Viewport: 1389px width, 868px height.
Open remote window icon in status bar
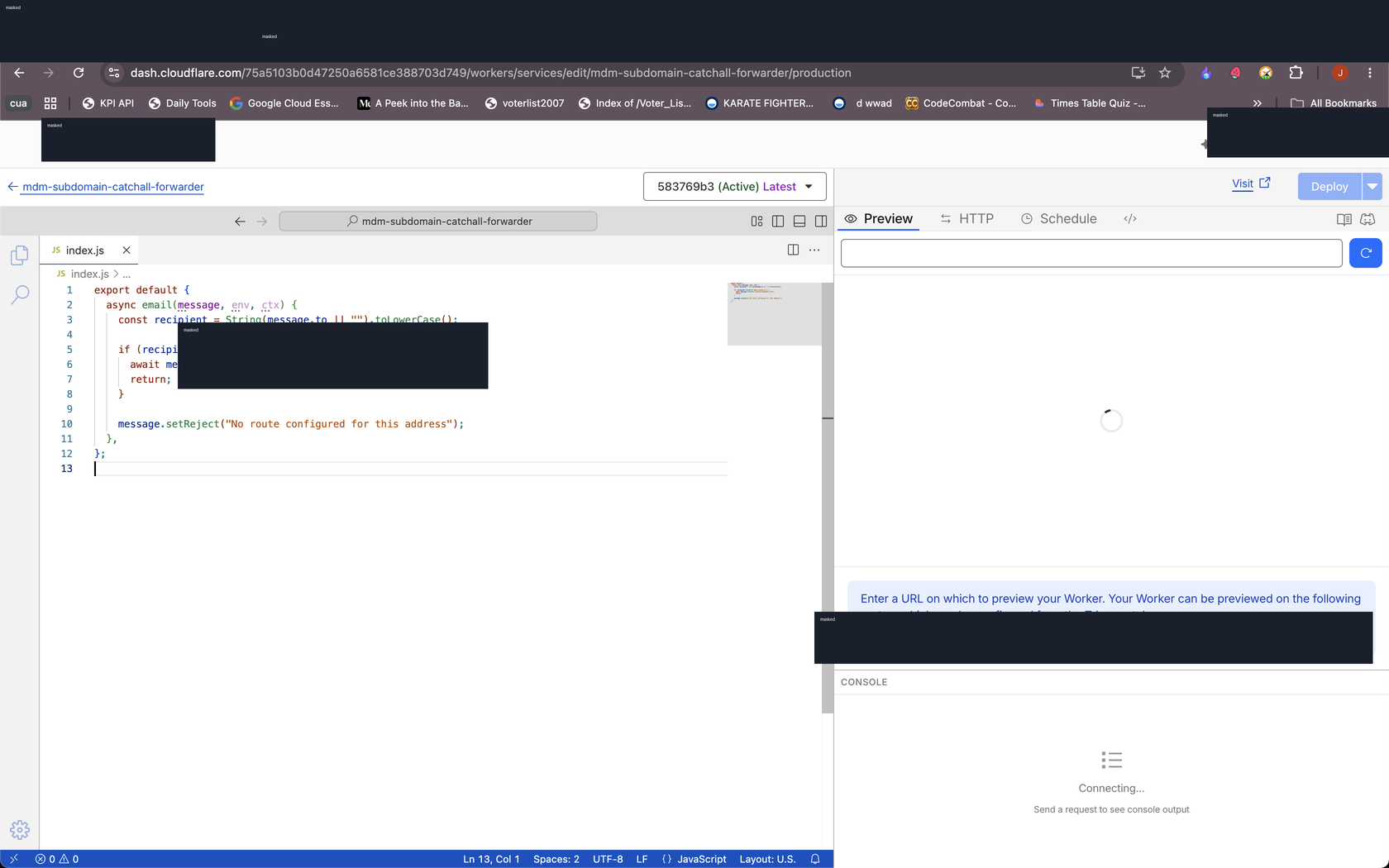pos(13,859)
